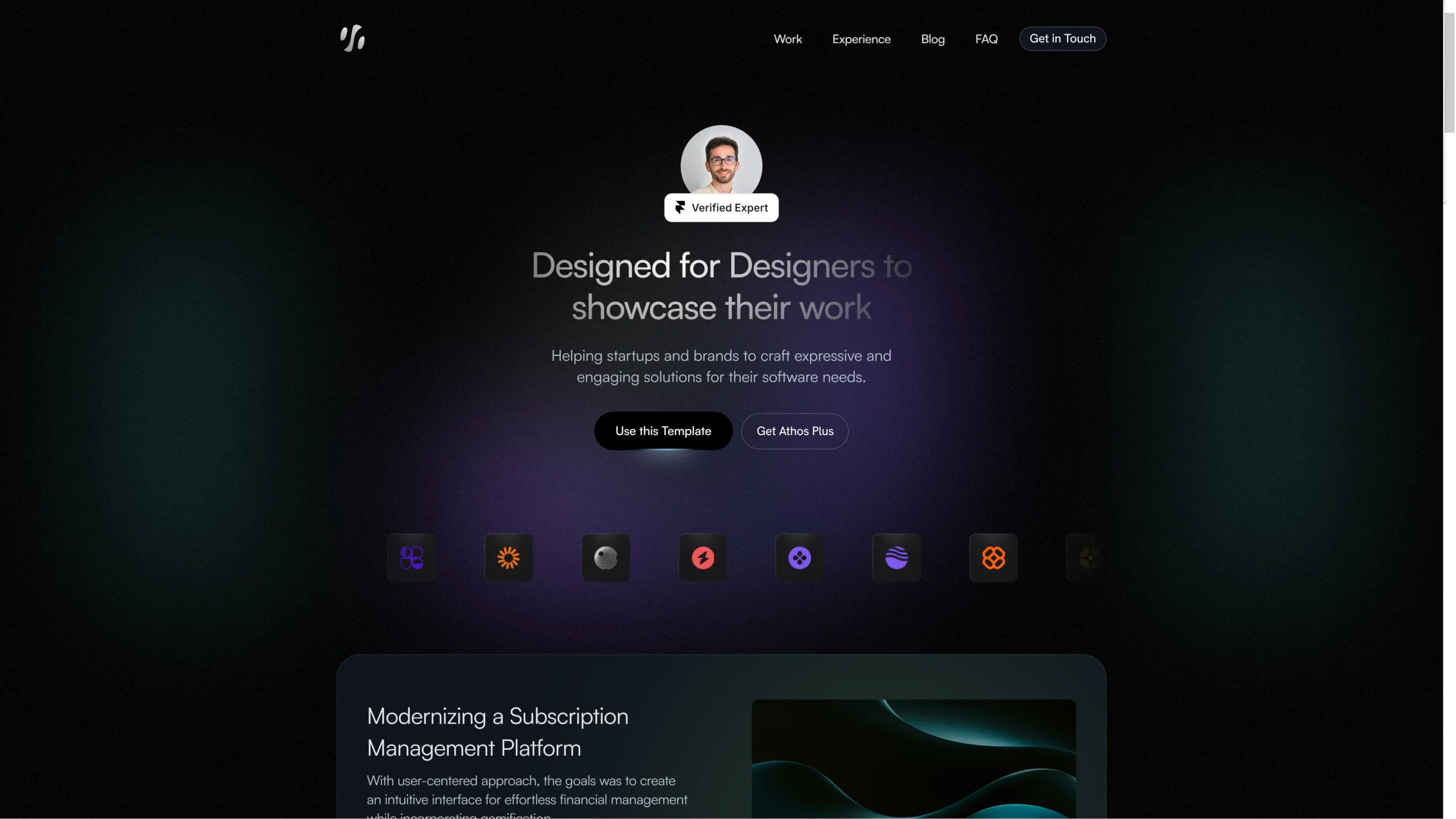Click the Get Athos Plus button
Image resolution: width=1456 pixels, height=819 pixels.
794,431
